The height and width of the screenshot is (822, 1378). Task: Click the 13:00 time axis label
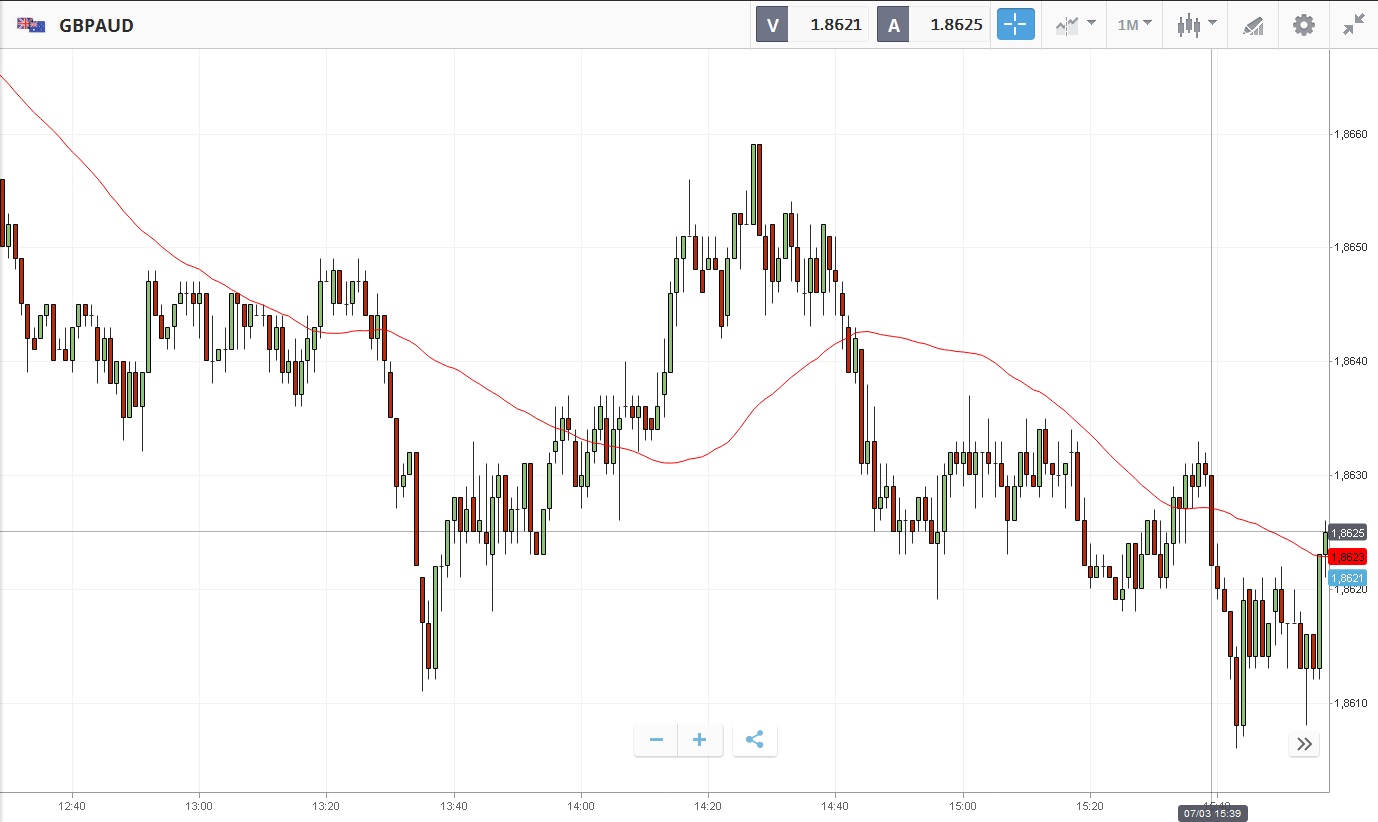pos(199,806)
